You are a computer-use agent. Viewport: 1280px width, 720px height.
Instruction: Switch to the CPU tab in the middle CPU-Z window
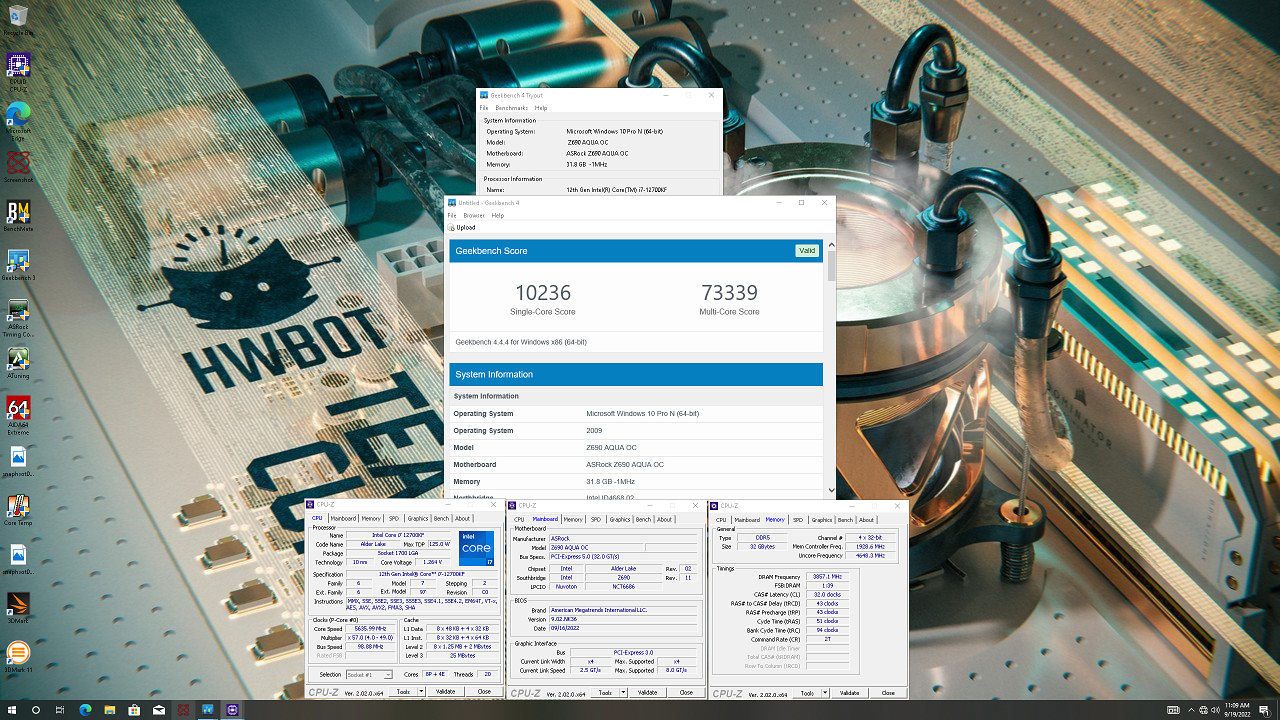point(519,520)
